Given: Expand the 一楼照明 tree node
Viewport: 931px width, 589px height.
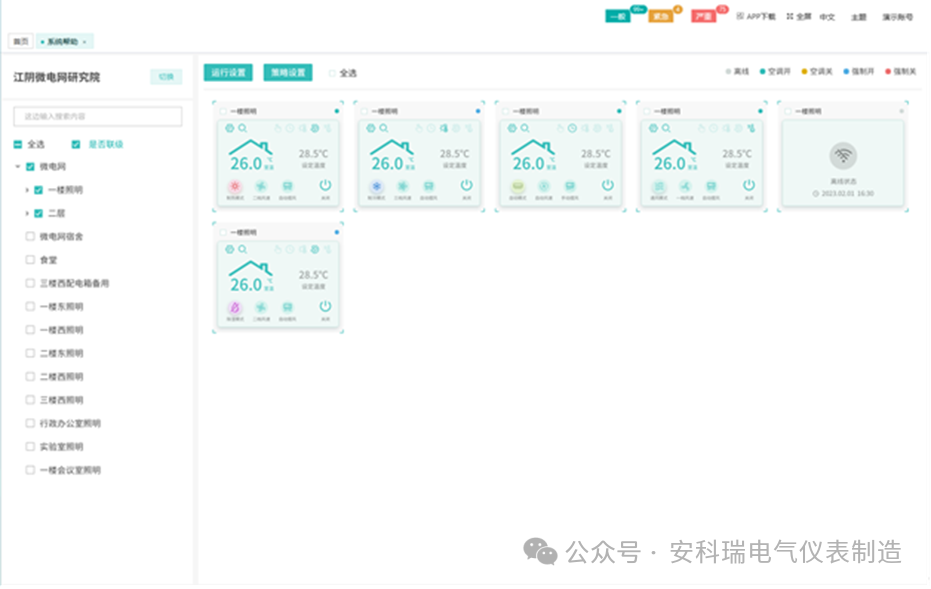Looking at the screenshot, I should (27, 190).
